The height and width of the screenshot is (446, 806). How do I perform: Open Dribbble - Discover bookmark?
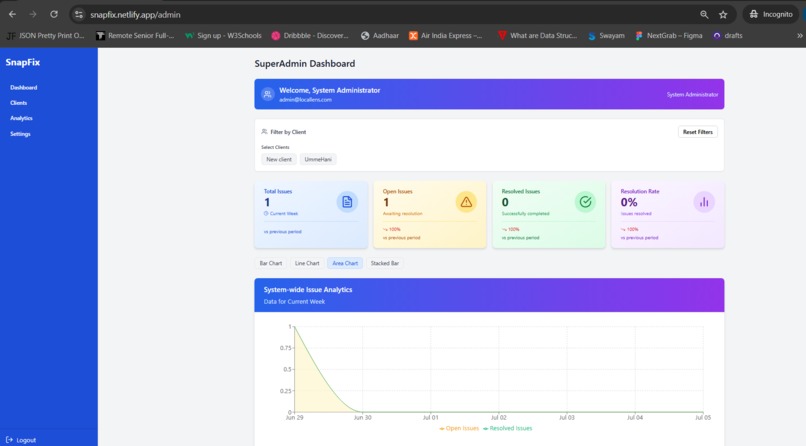pos(310,35)
